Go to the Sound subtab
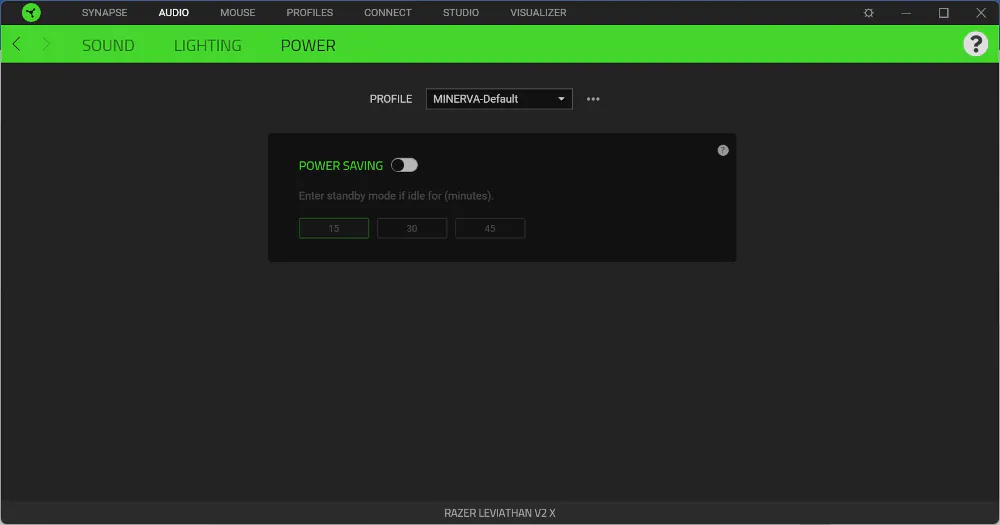Screen dimensions: 1000x525 pos(108,45)
